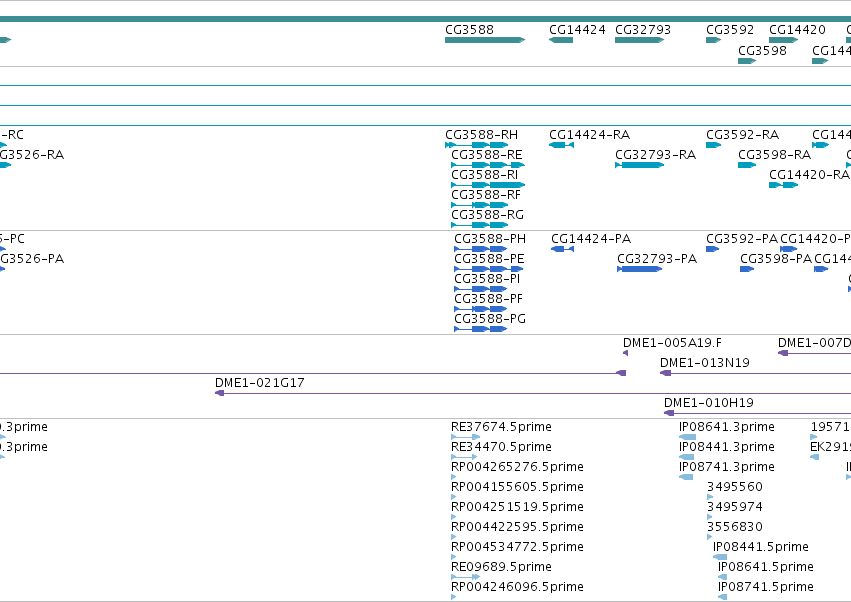The image size is (851, 602).
Task: Click the G3526-PA protein label
Action: tap(31, 259)
